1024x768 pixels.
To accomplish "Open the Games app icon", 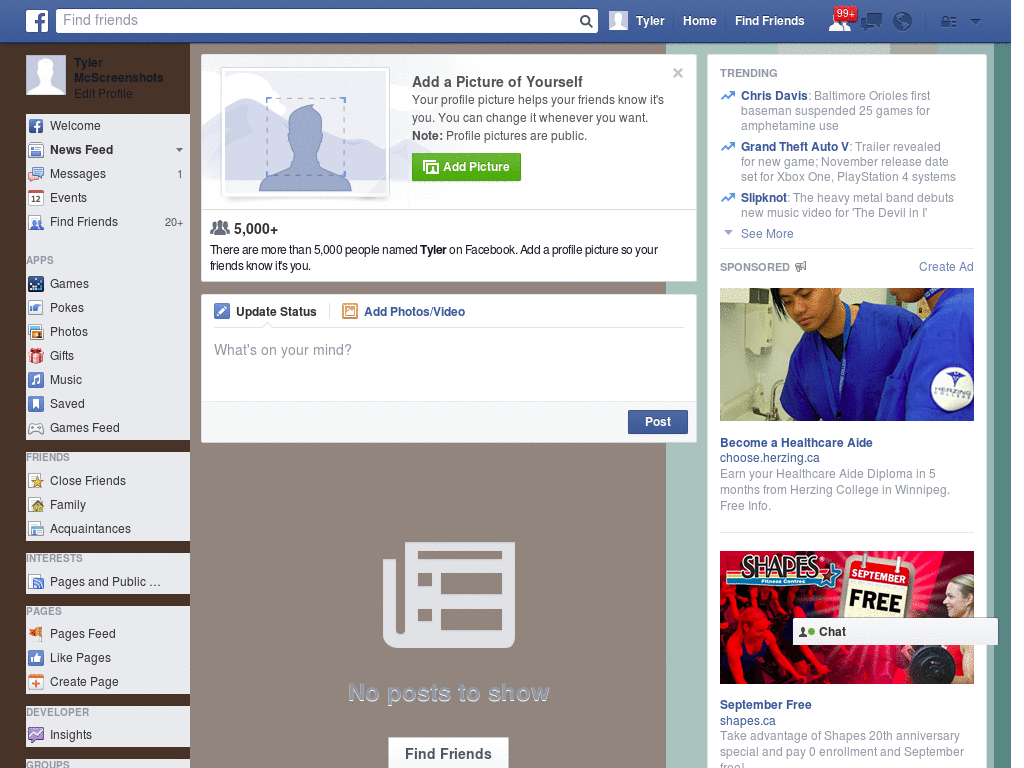I will click(x=36, y=284).
